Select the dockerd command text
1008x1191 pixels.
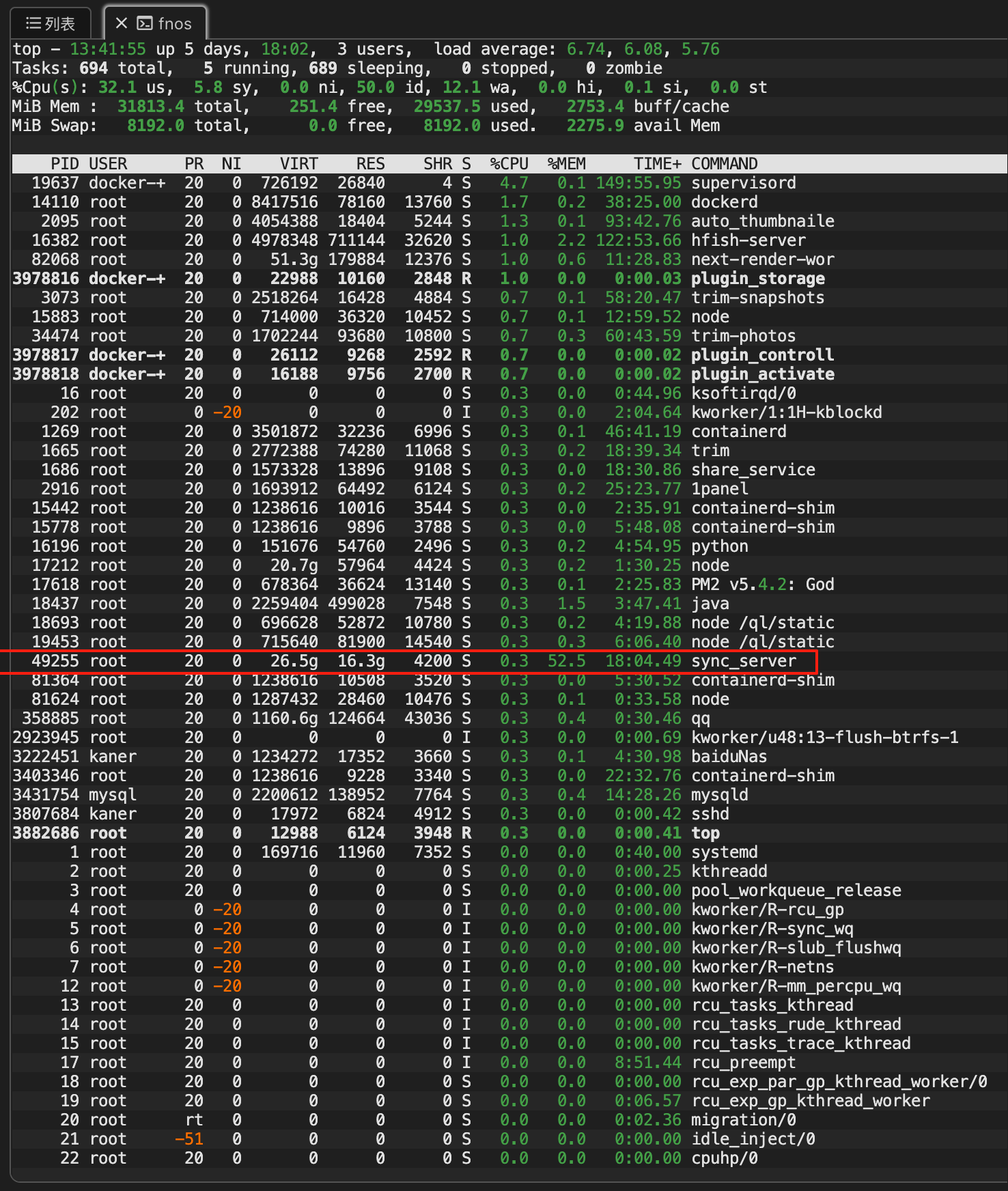point(725,202)
